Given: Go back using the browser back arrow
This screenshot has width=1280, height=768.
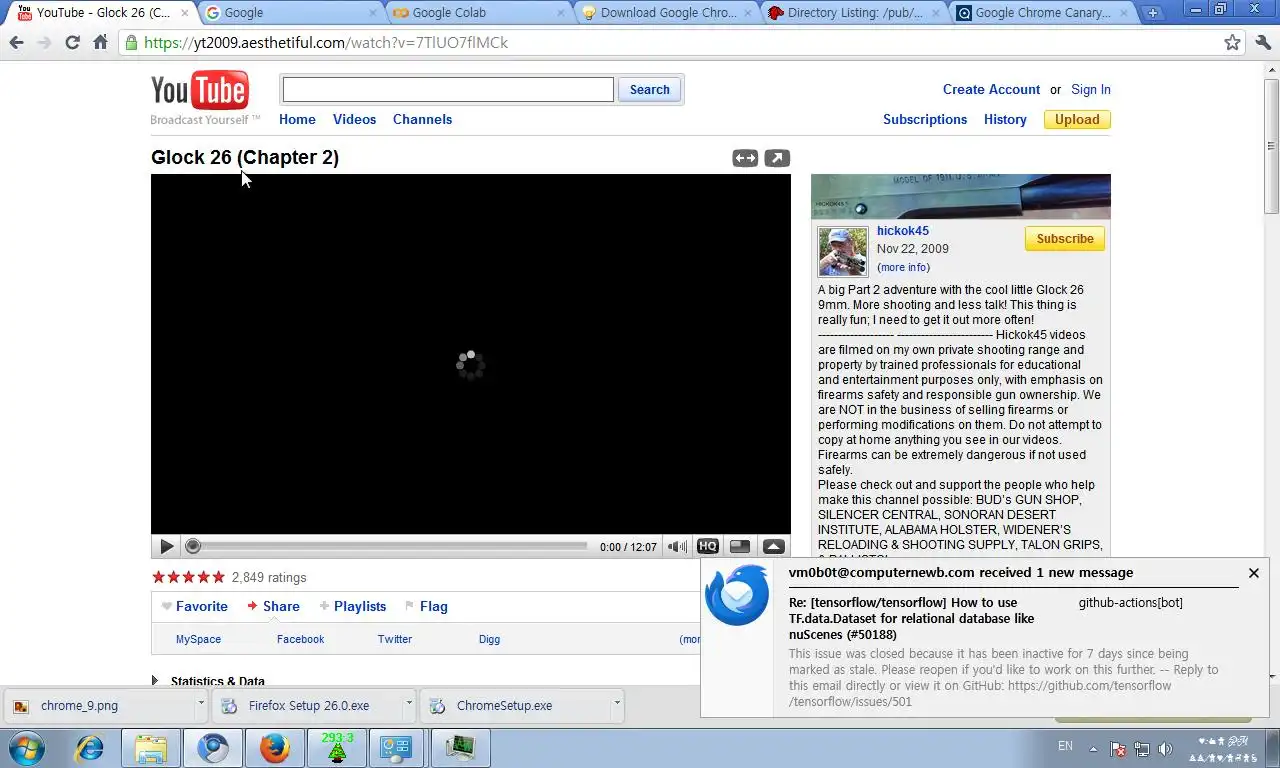Looking at the screenshot, I should pyautogui.click(x=16, y=43).
